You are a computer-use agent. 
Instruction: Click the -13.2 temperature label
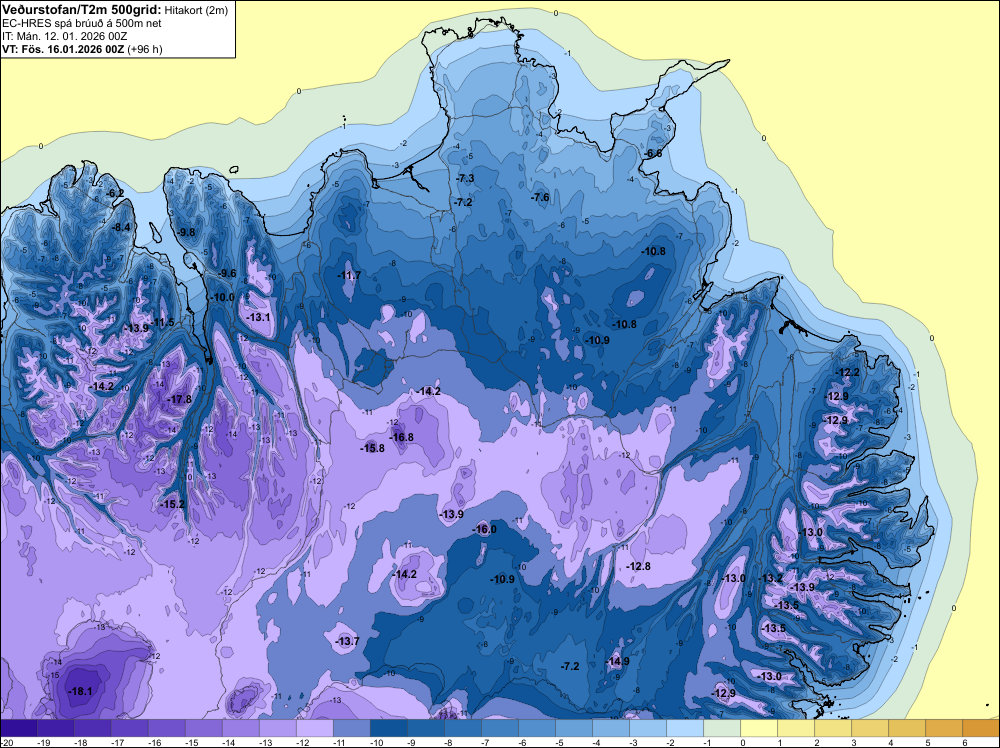pos(770,578)
